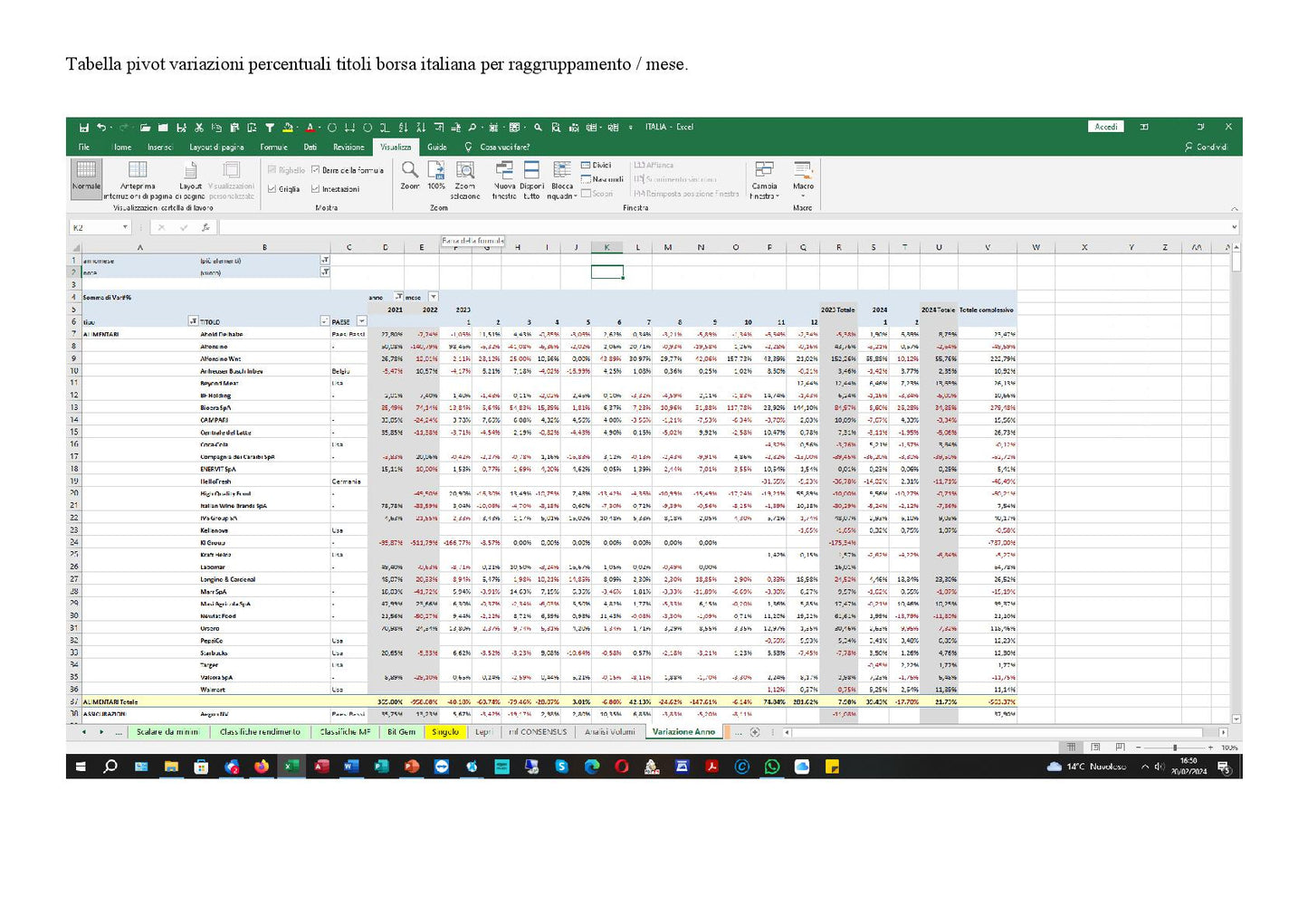
Task: Open Windows Start menu
Action: (x=81, y=767)
